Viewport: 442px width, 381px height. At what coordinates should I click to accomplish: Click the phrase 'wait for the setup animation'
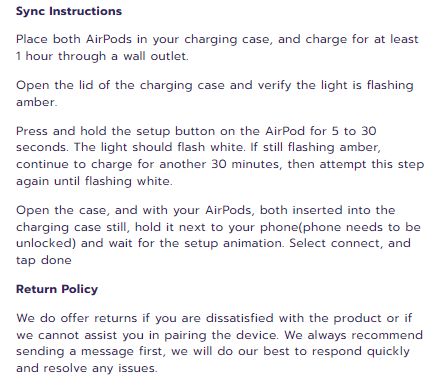click(195, 243)
